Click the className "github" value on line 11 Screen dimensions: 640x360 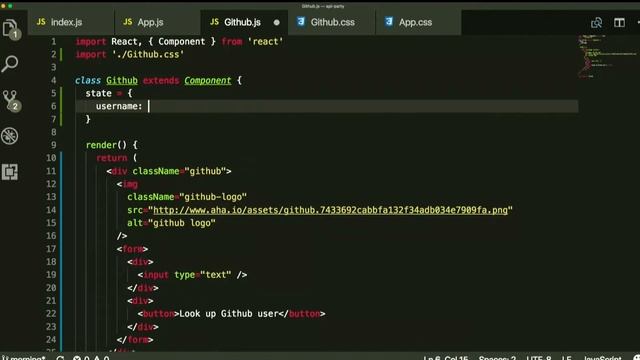205,171
